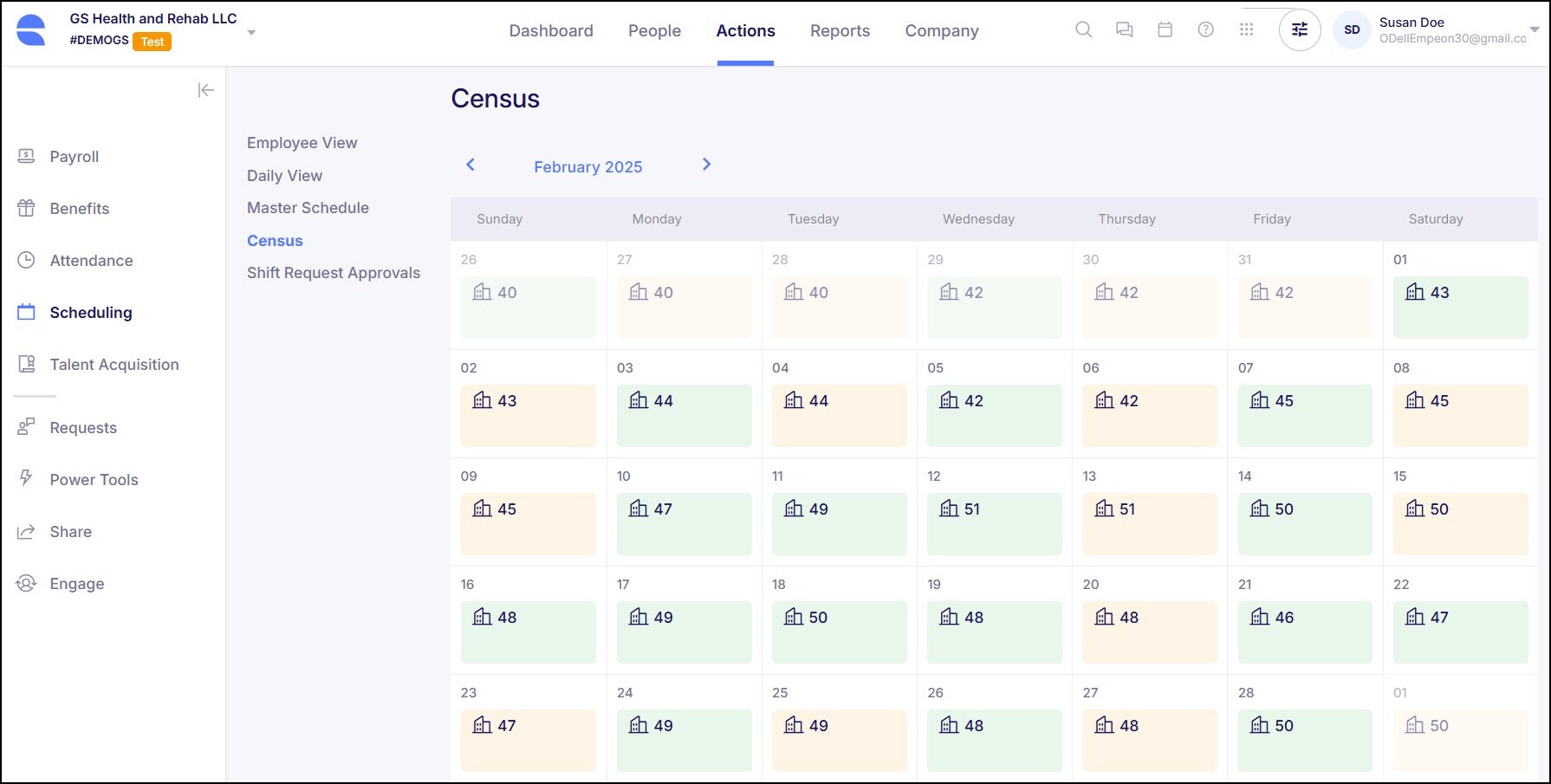The width and height of the screenshot is (1551, 784).
Task: Select Shift Request Approvals
Action: pyautogui.click(x=334, y=272)
